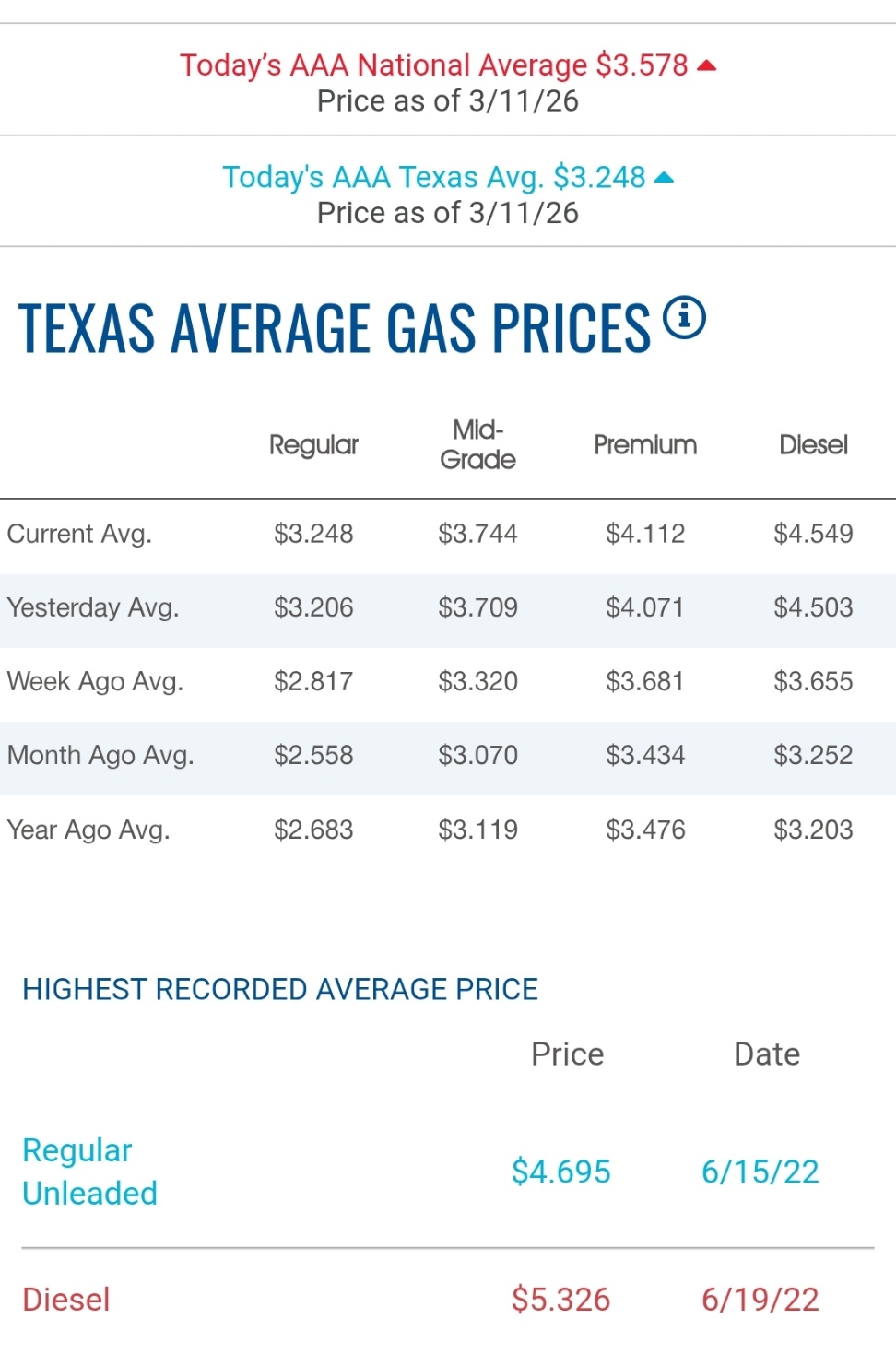This screenshot has height=1366, width=896.
Task: Click the current diesel price $4.549 cell
Action: pyautogui.click(x=813, y=535)
